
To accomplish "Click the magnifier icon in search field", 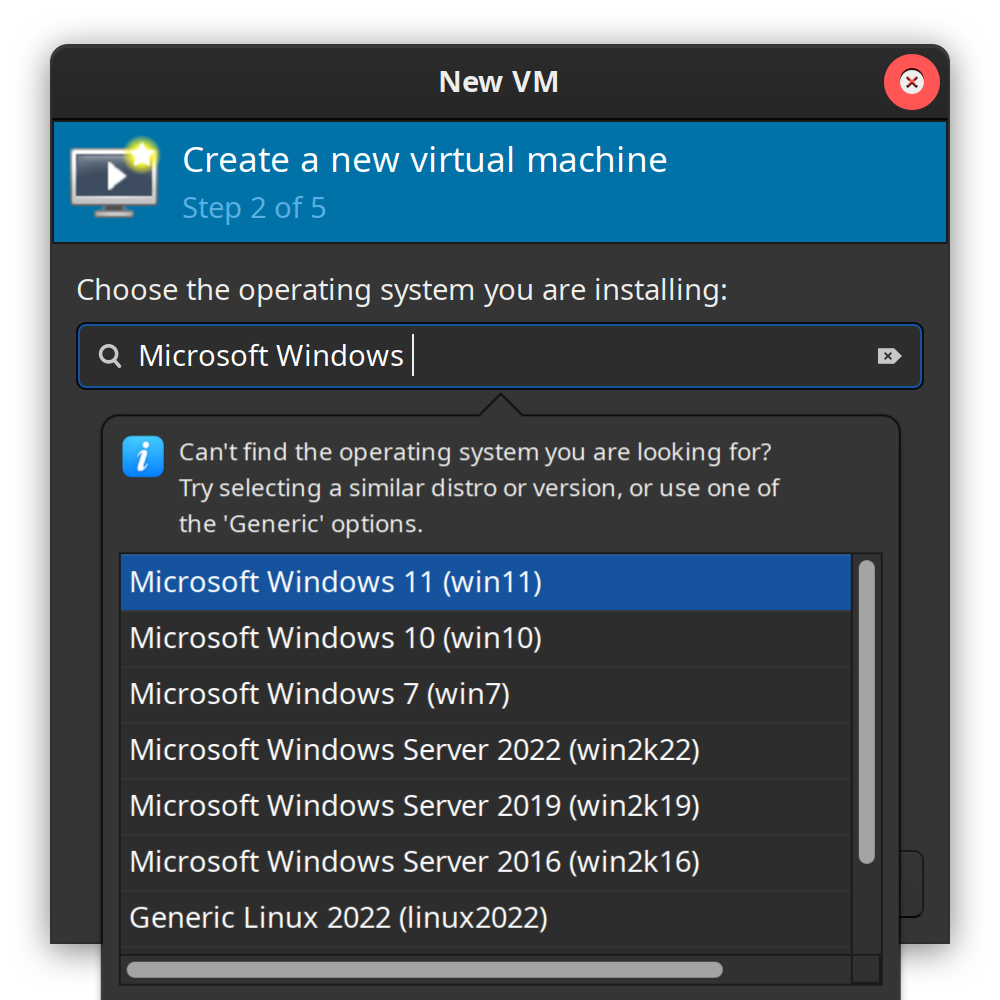I will pos(110,356).
